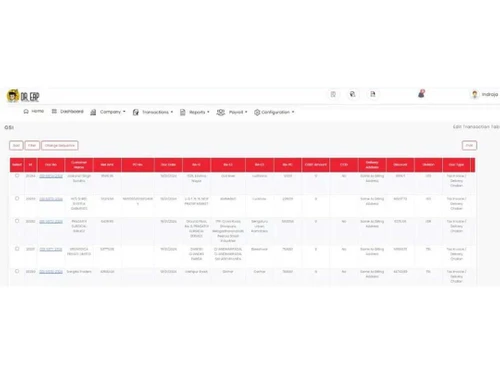Click the Filter button
The width and height of the screenshot is (500, 375).
coord(32,145)
